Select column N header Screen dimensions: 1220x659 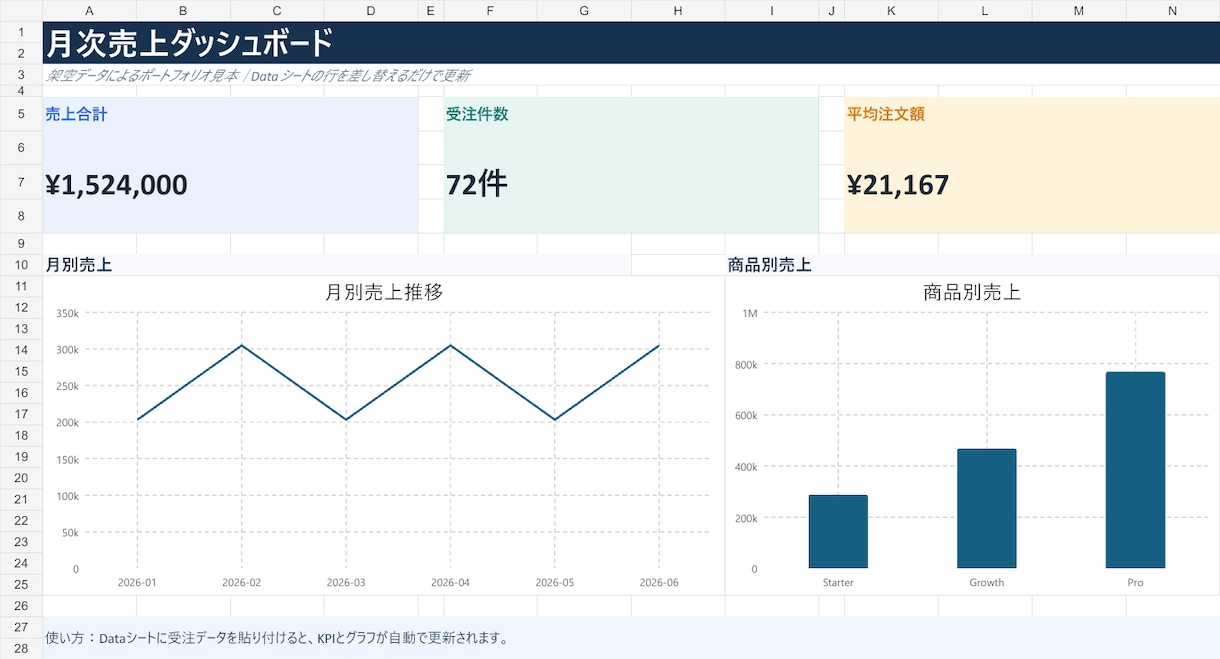point(1173,11)
